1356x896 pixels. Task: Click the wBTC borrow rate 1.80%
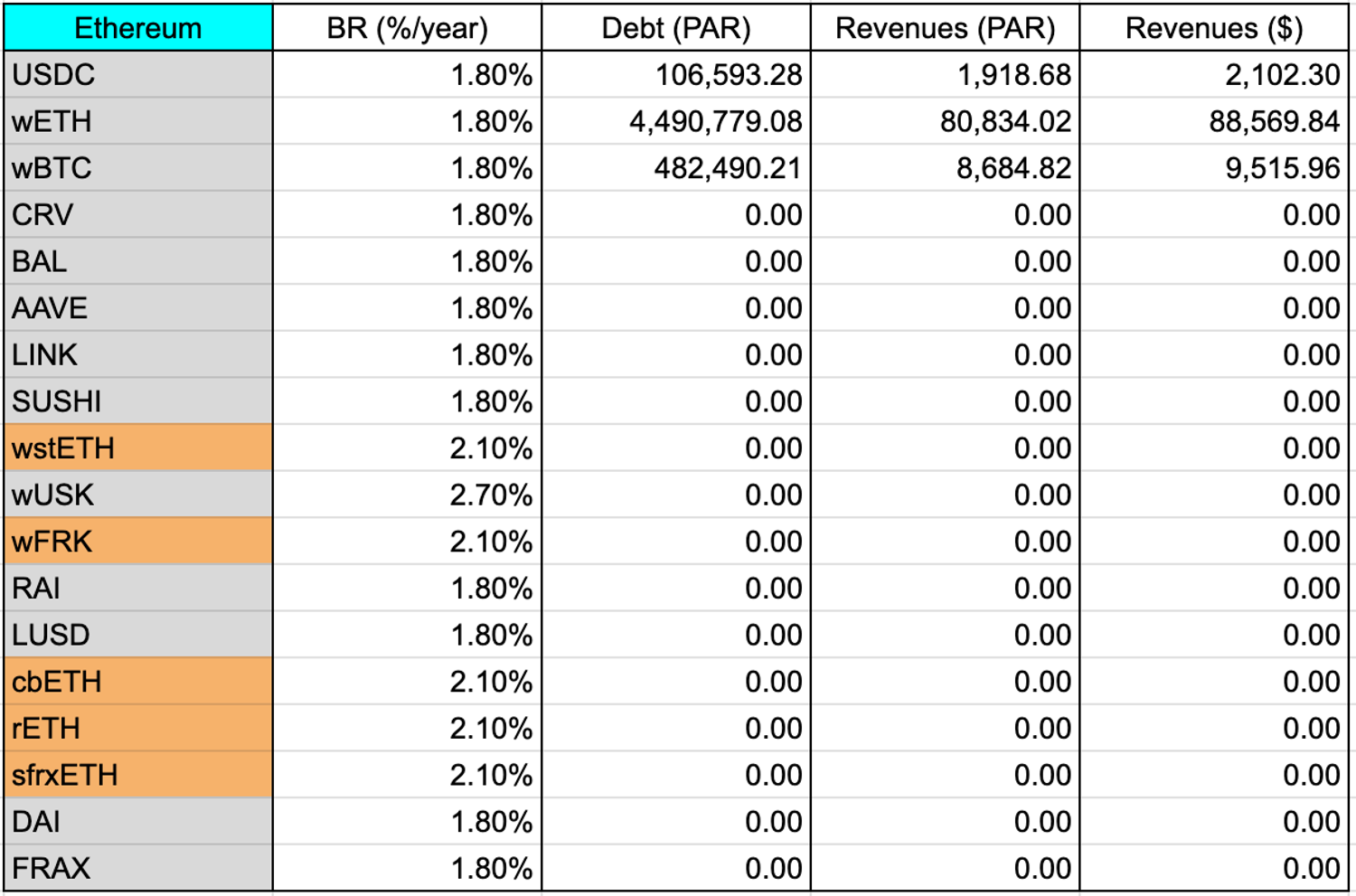(407, 167)
